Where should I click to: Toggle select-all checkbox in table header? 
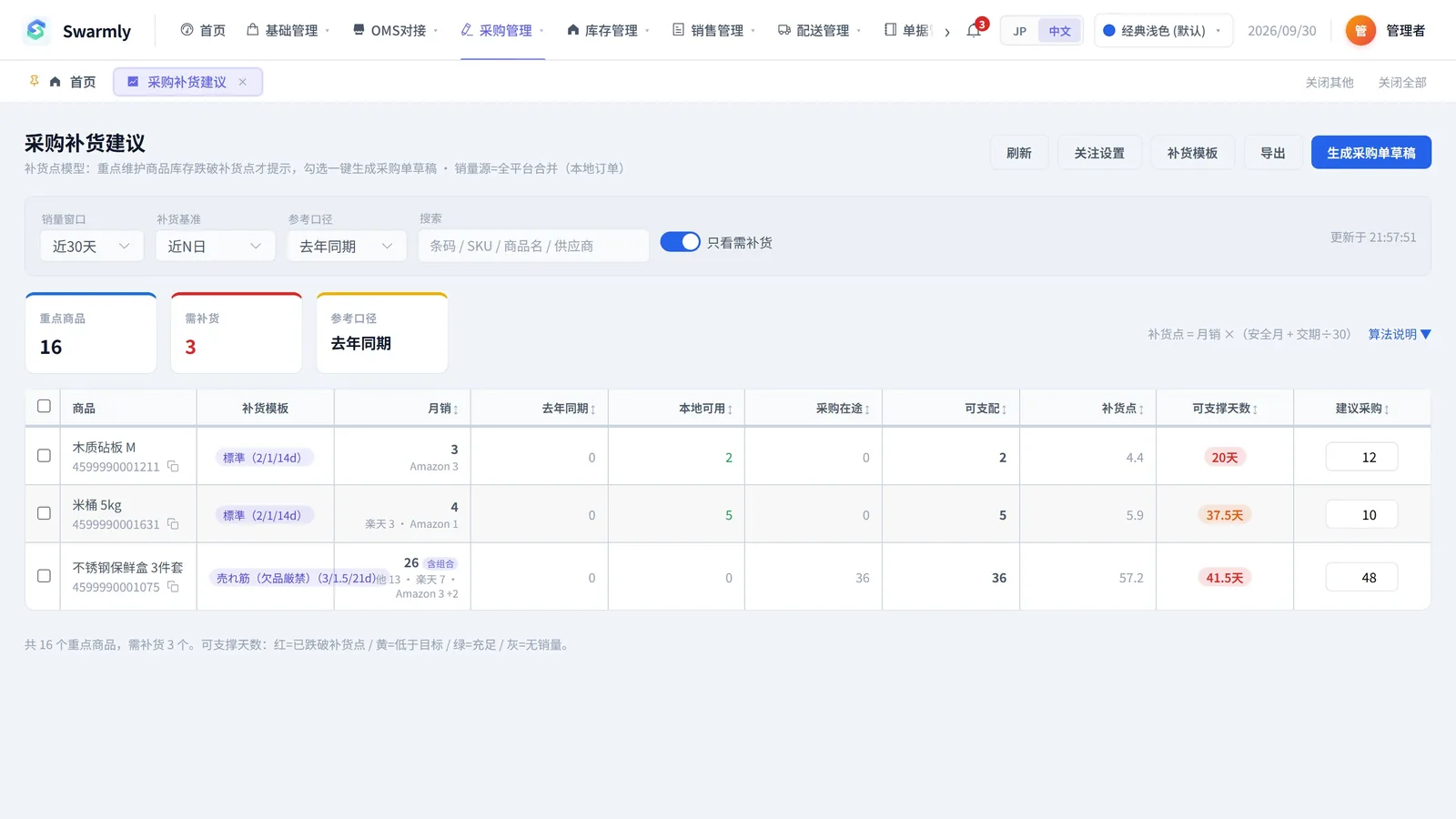coord(44,406)
